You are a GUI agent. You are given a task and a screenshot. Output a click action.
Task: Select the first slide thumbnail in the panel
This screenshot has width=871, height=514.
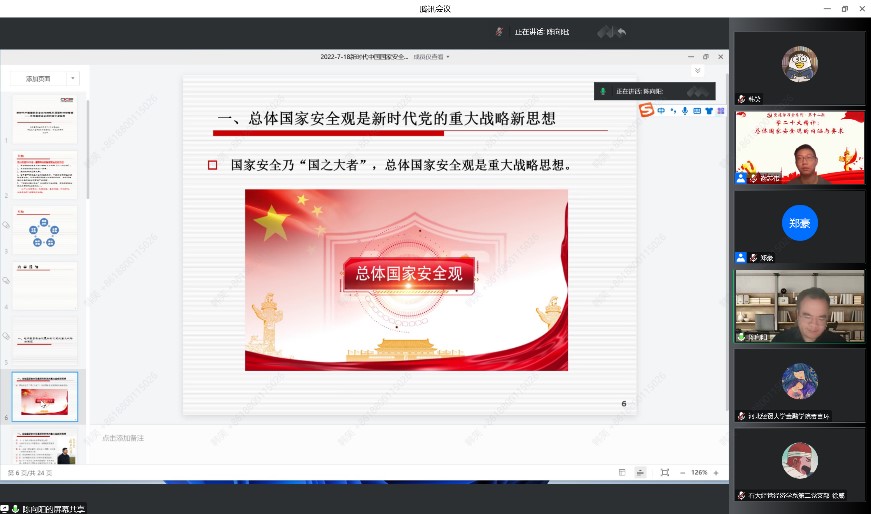pos(44,119)
